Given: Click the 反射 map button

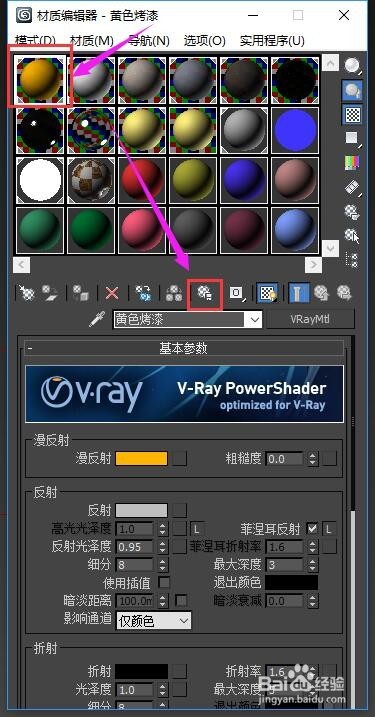Looking at the screenshot, I should tap(180, 511).
